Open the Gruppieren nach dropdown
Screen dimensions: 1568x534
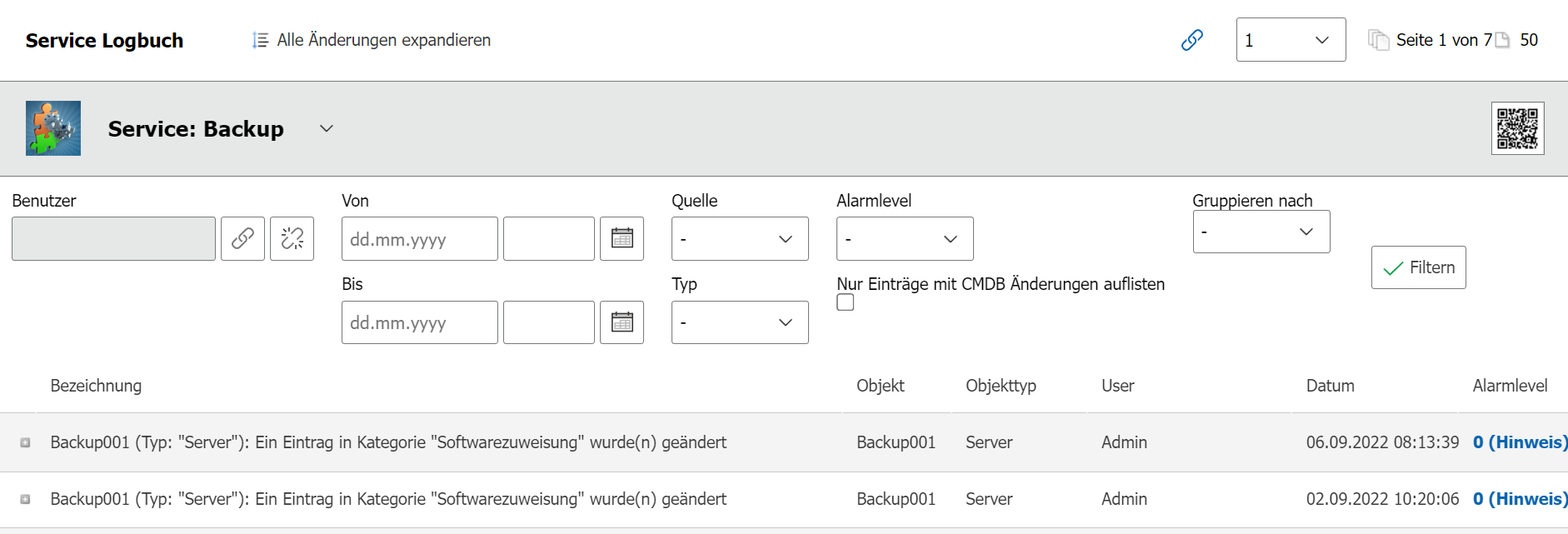click(1261, 232)
